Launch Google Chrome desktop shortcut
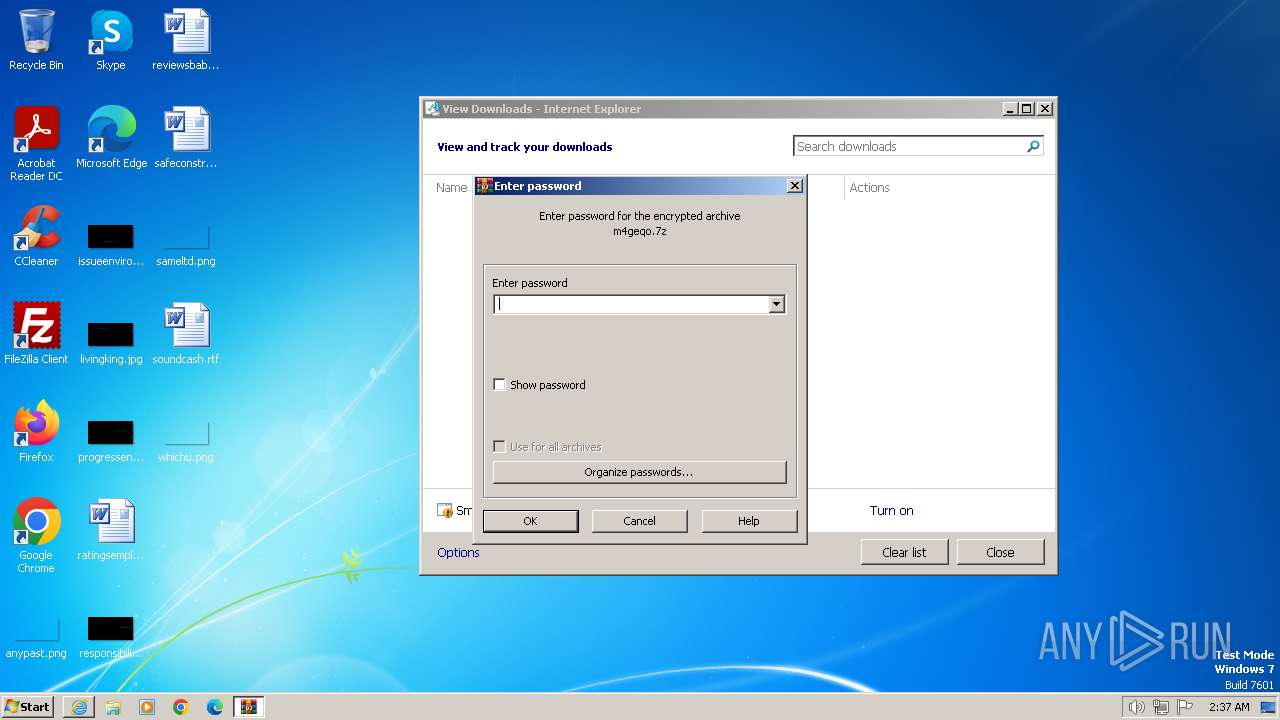 pyautogui.click(x=36, y=536)
